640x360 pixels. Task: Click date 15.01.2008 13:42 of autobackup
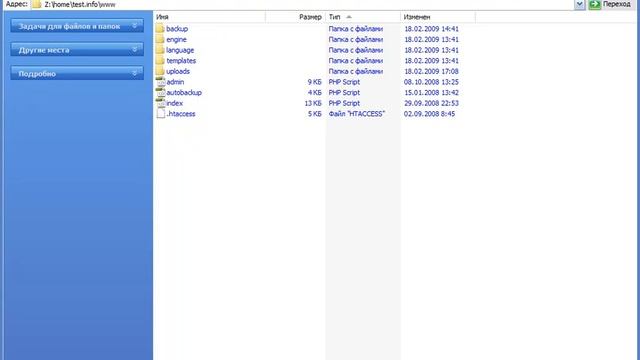coord(431,92)
